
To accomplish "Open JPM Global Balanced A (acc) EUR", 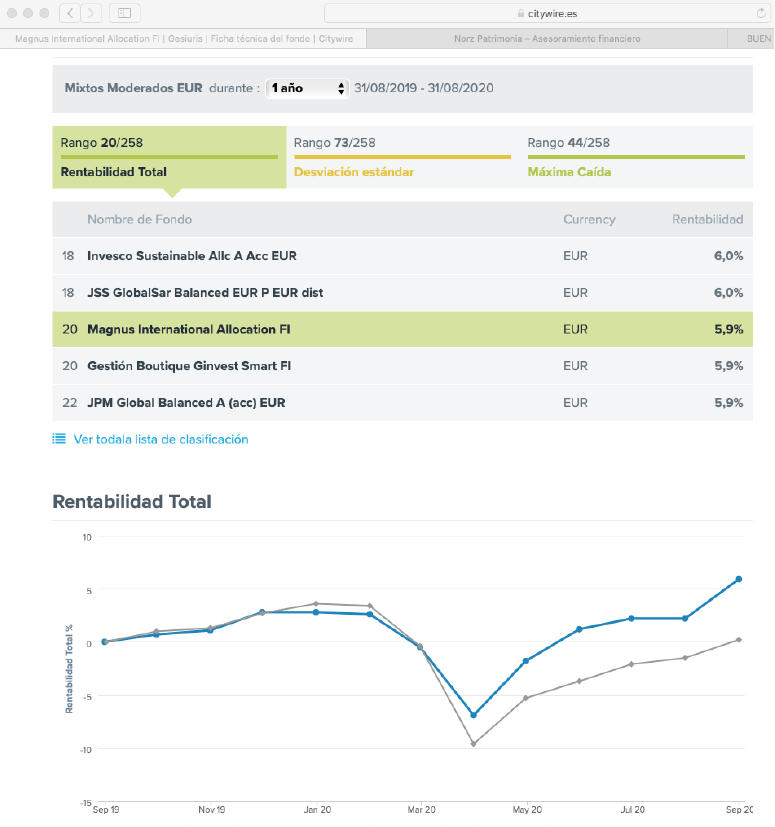I will click(186, 403).
